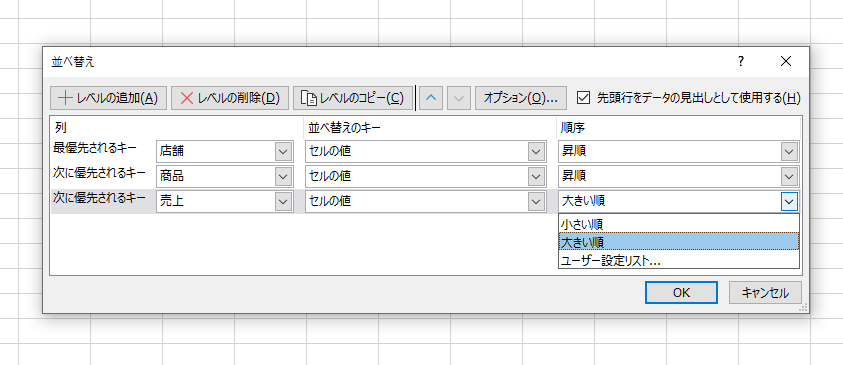Toggle 先頭行をデータの見出しとして使用する checkbox
The height and width of the screenshot is (365, 843).
[x=583, y=98]
